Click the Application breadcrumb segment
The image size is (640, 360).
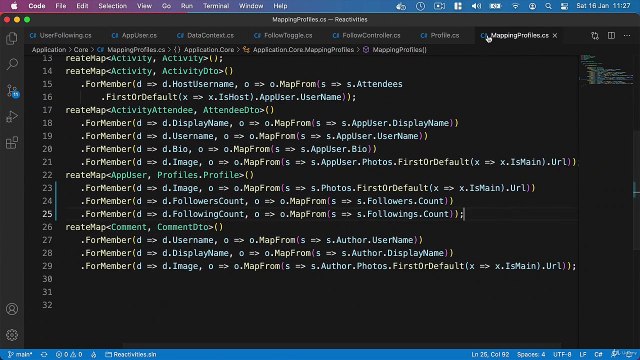click(x=49, y=50)
